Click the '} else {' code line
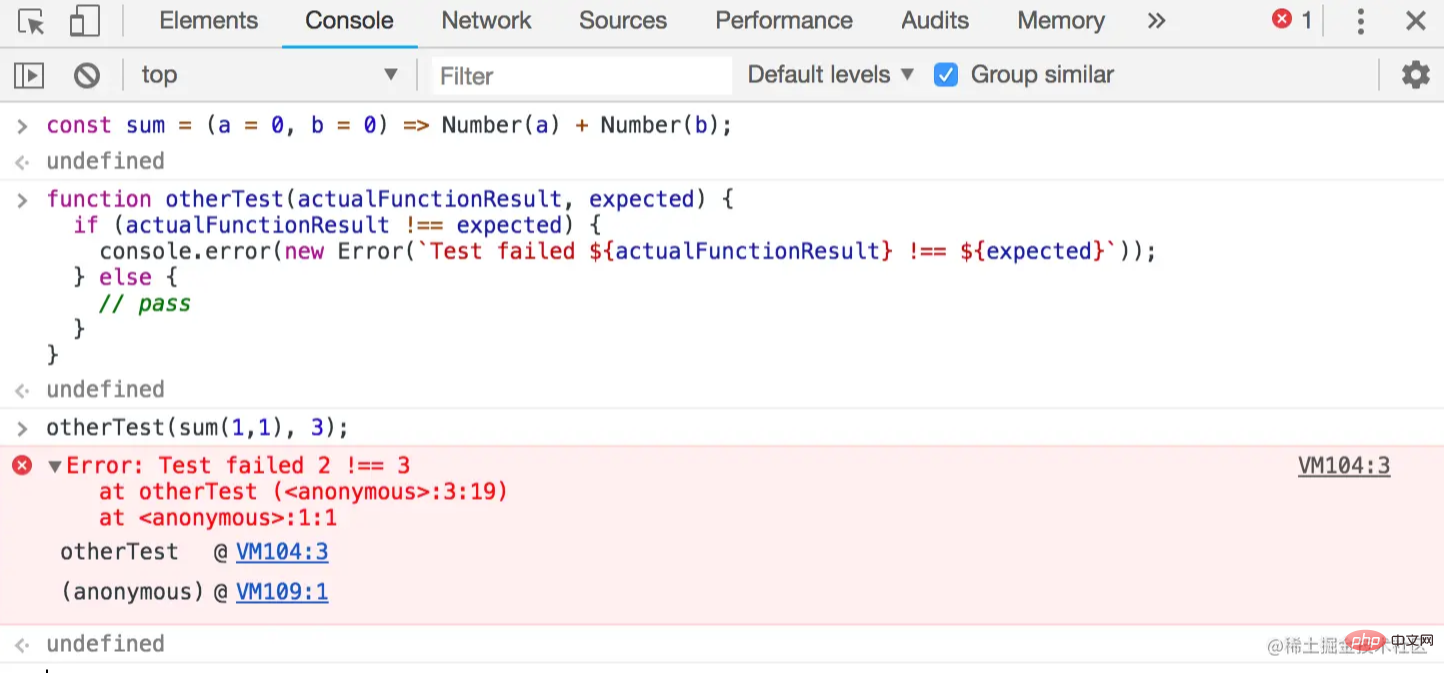 [x=125, y=277]
